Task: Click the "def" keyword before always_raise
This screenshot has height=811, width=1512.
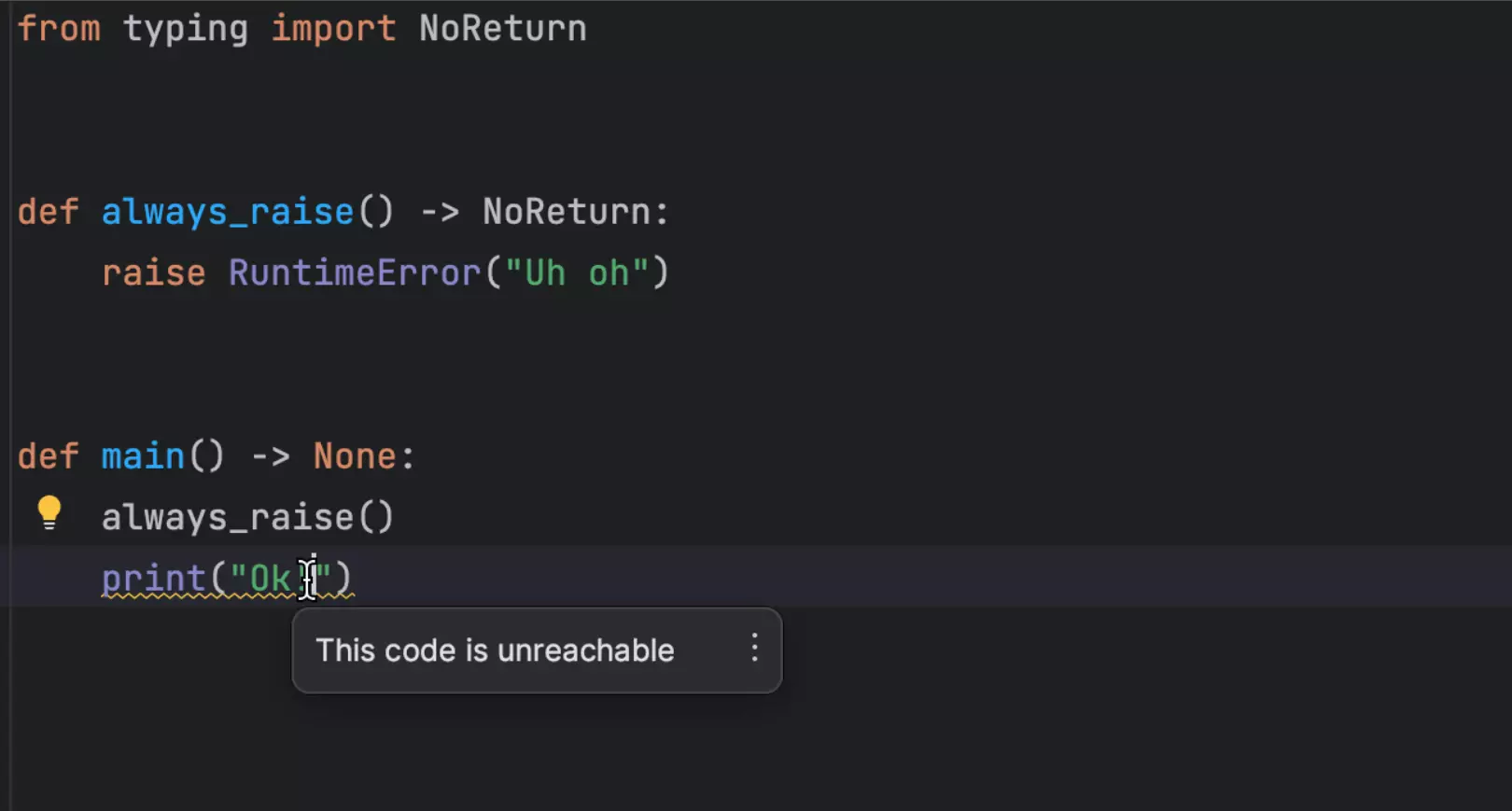Action: point(48,212)
